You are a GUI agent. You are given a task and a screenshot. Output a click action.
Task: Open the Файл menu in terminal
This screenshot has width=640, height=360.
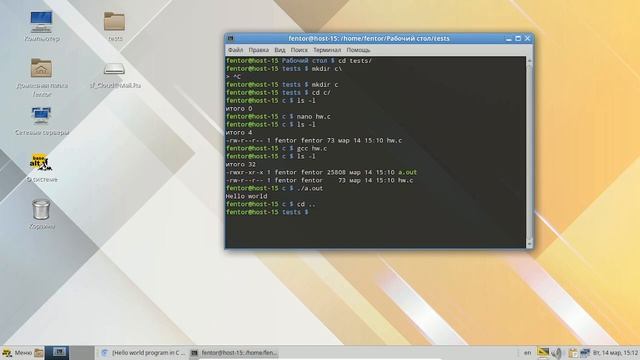235,50
